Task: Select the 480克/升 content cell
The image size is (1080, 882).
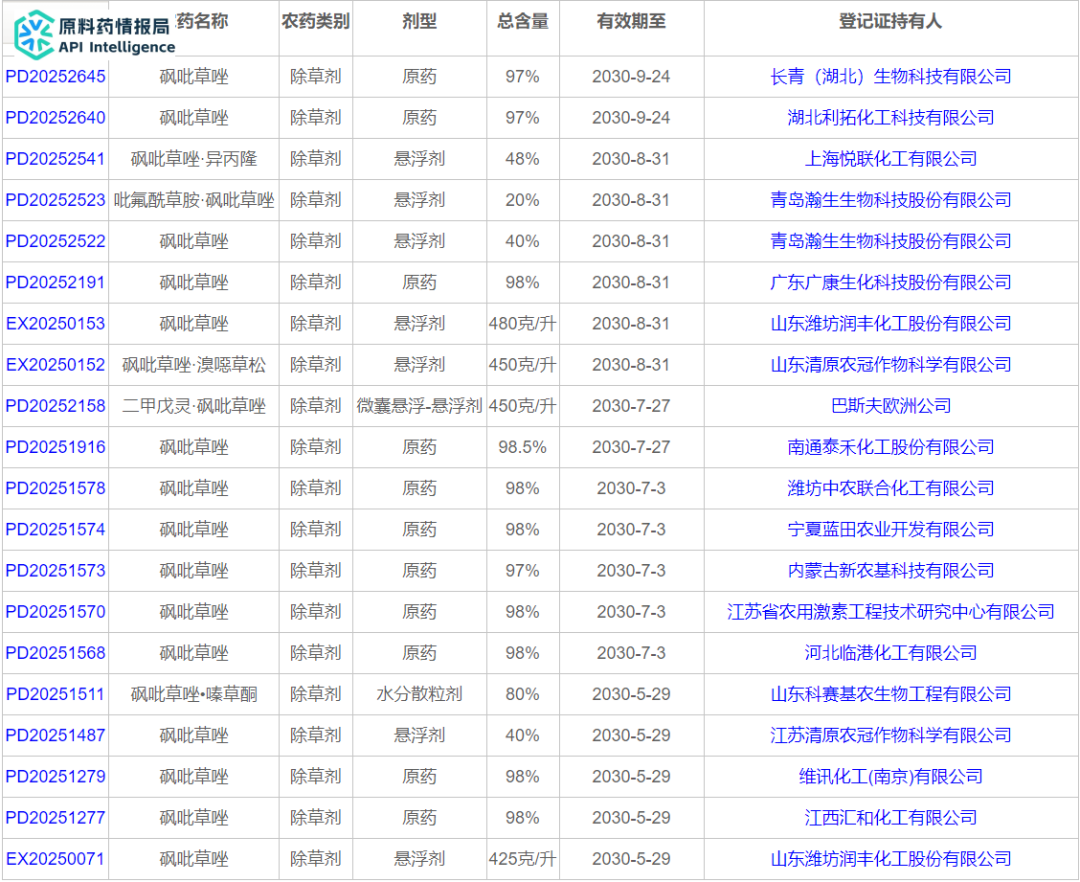Action: point(523,324)
